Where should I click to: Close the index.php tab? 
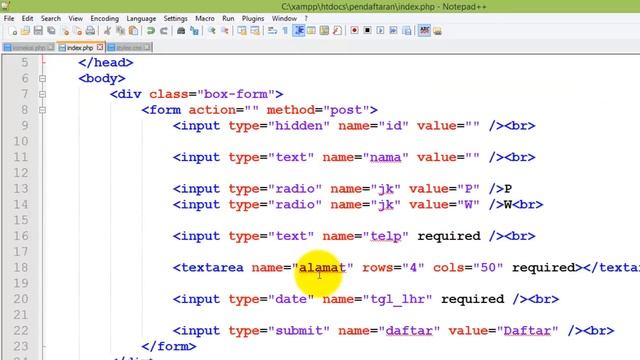[x=100, y=47]
